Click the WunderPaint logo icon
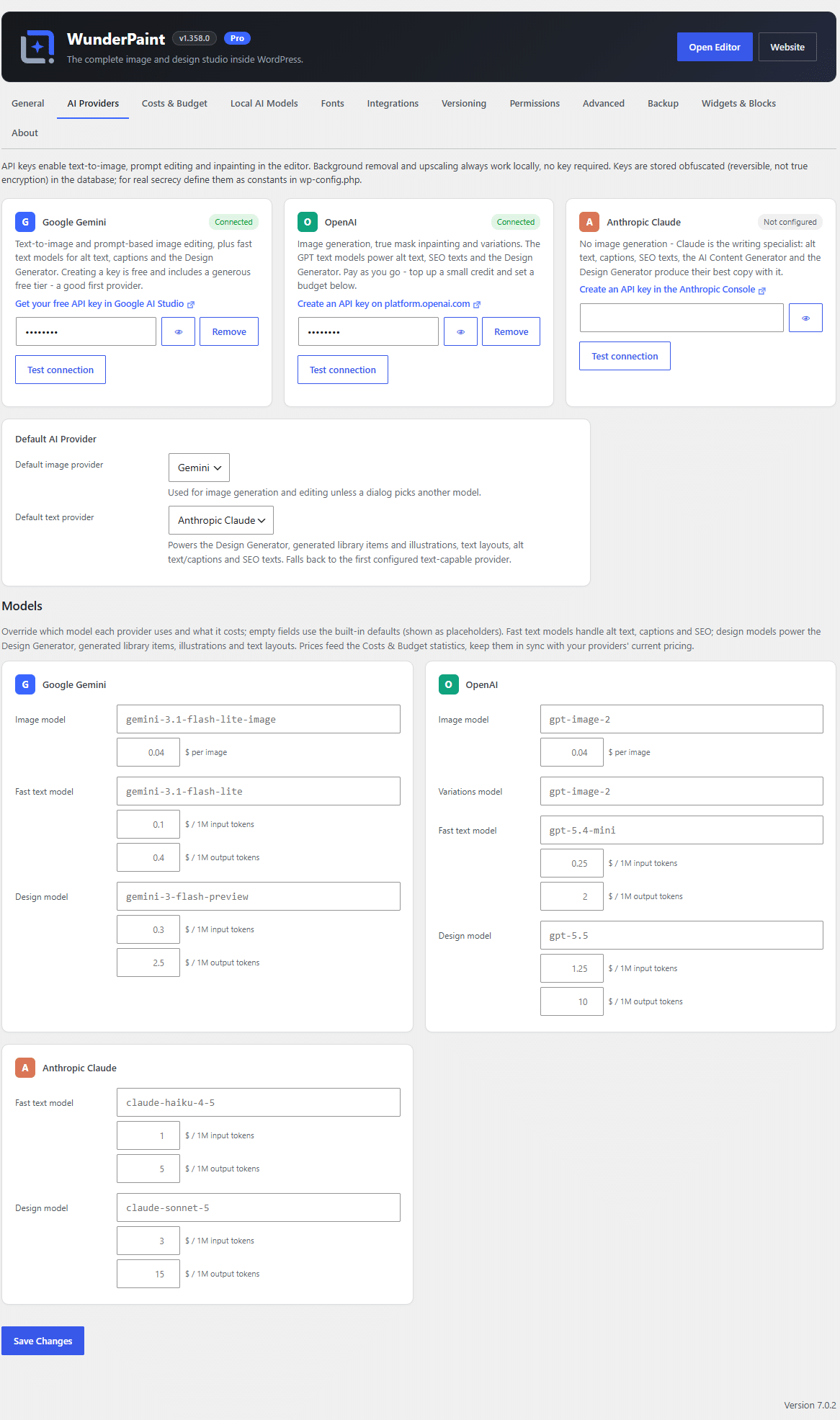Image resolution: width=840 pixels, height=1420 pixels. (37, 47)
